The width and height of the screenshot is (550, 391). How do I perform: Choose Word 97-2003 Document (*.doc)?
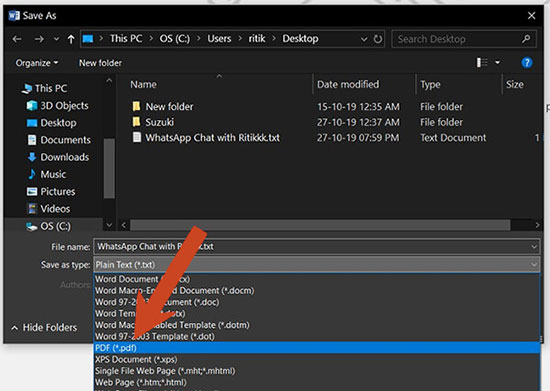tap(316, 302)
